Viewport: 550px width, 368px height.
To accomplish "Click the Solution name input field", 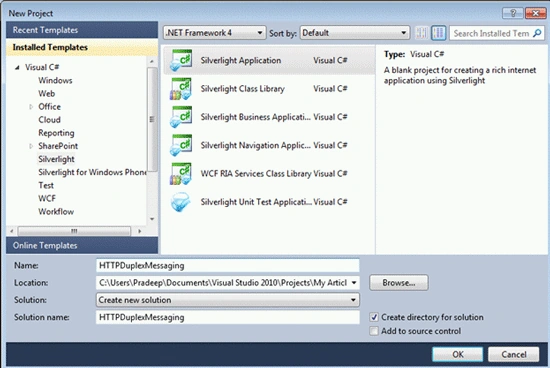I will 228,317.
